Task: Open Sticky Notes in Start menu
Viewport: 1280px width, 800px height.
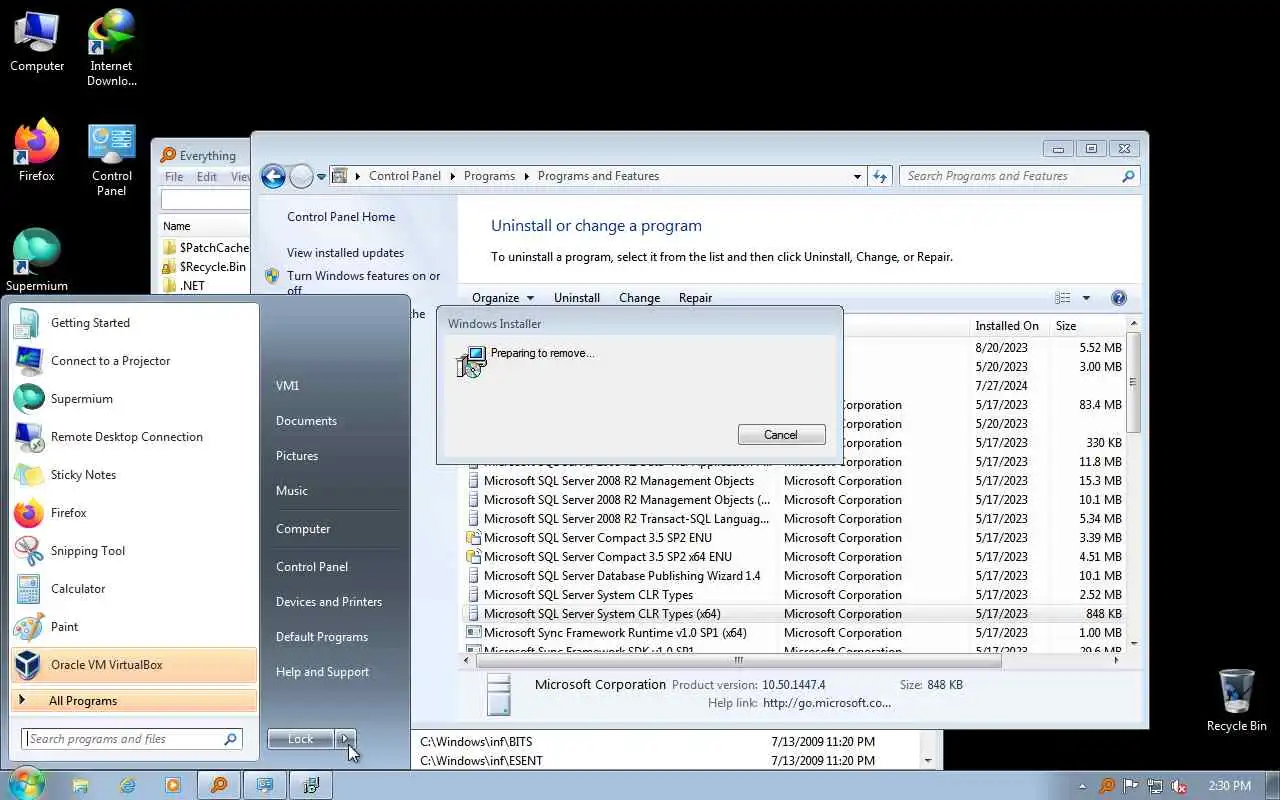Action: pos(134,475)
